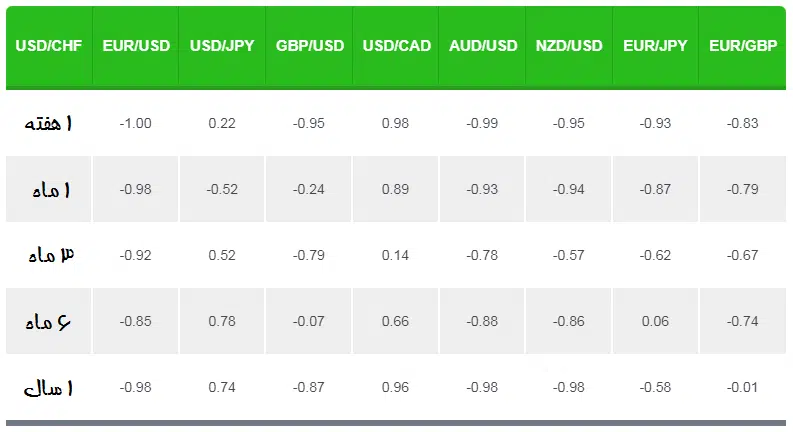The height and width of the screenshot is (432, 793).
Task: Select the AUD/USD header cell
Action: point(482,46)
